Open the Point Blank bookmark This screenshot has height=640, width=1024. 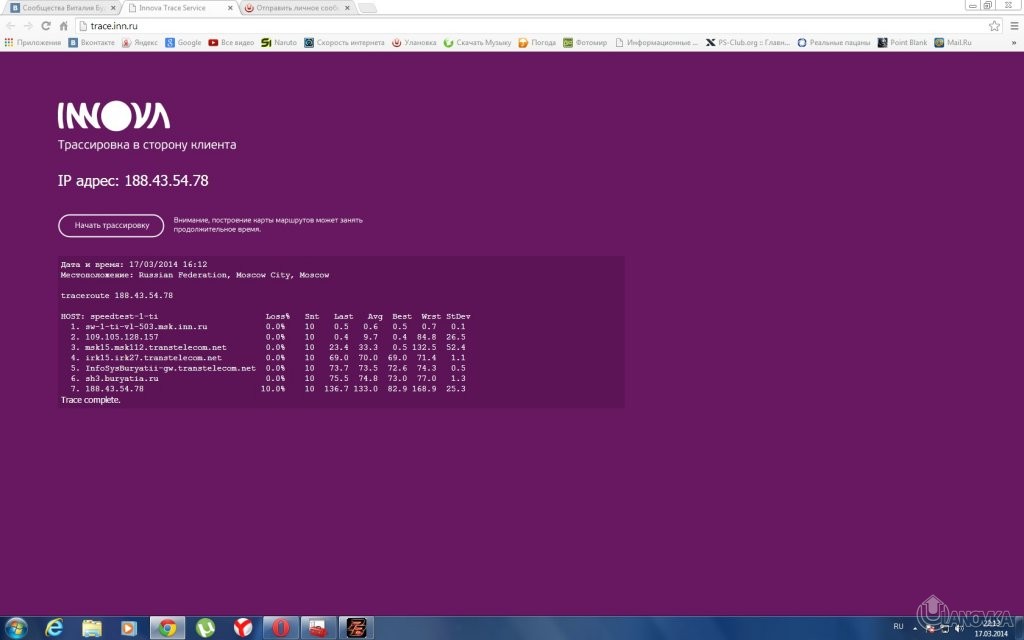[x=902, y=42]
